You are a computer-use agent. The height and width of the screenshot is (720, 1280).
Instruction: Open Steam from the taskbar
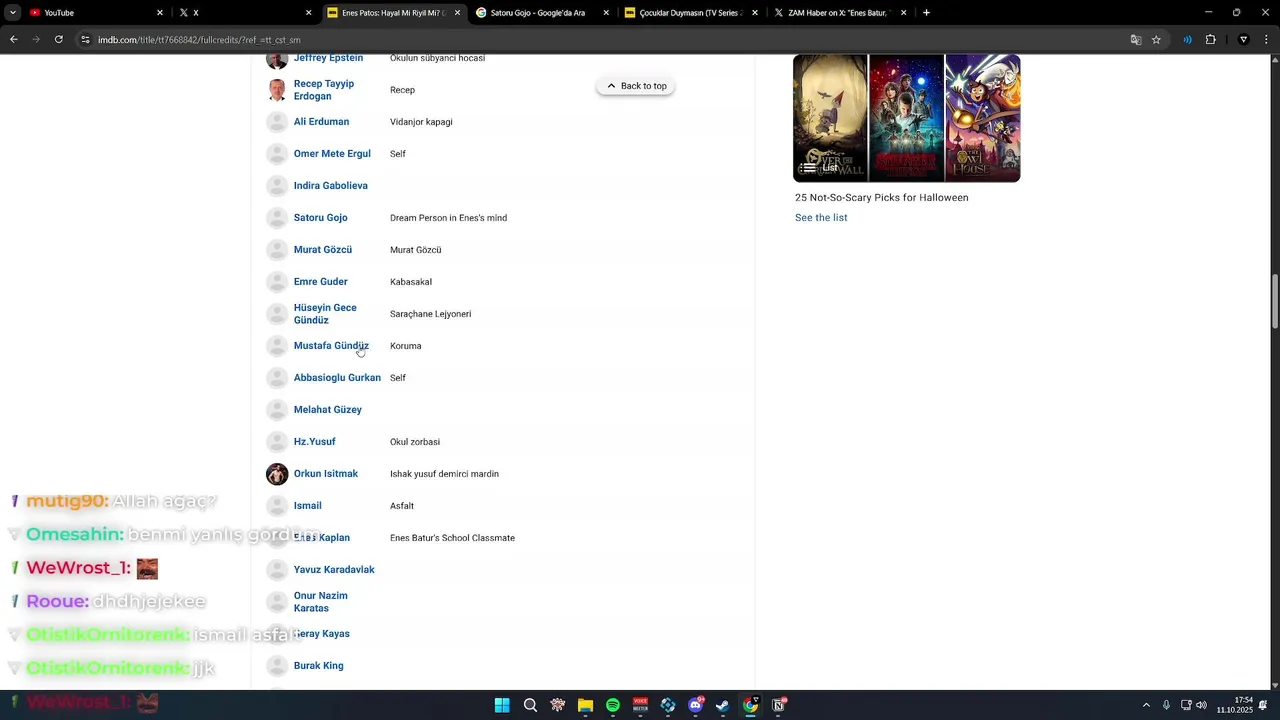723,705
